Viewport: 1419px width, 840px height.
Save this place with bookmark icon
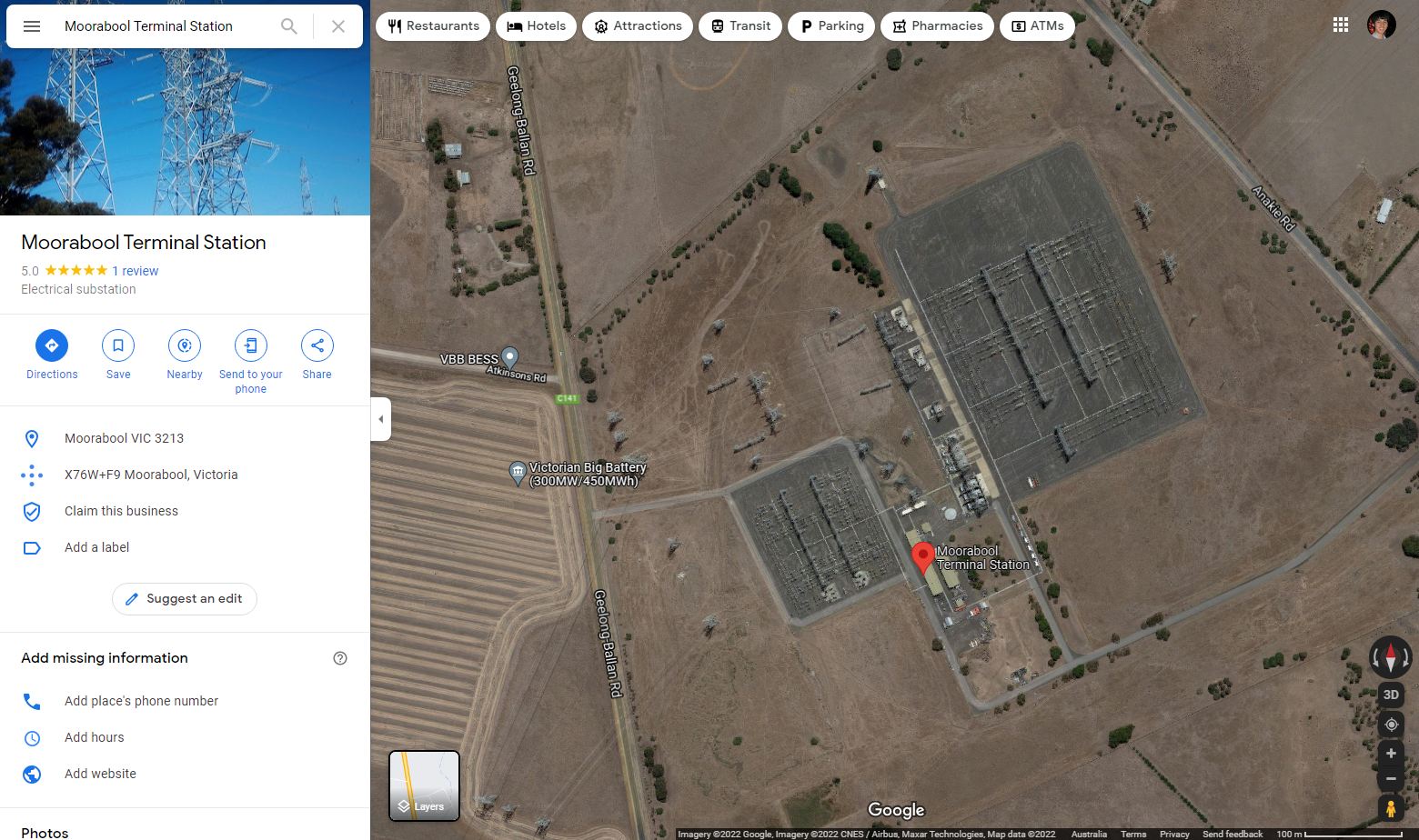(x=118, y=345)
